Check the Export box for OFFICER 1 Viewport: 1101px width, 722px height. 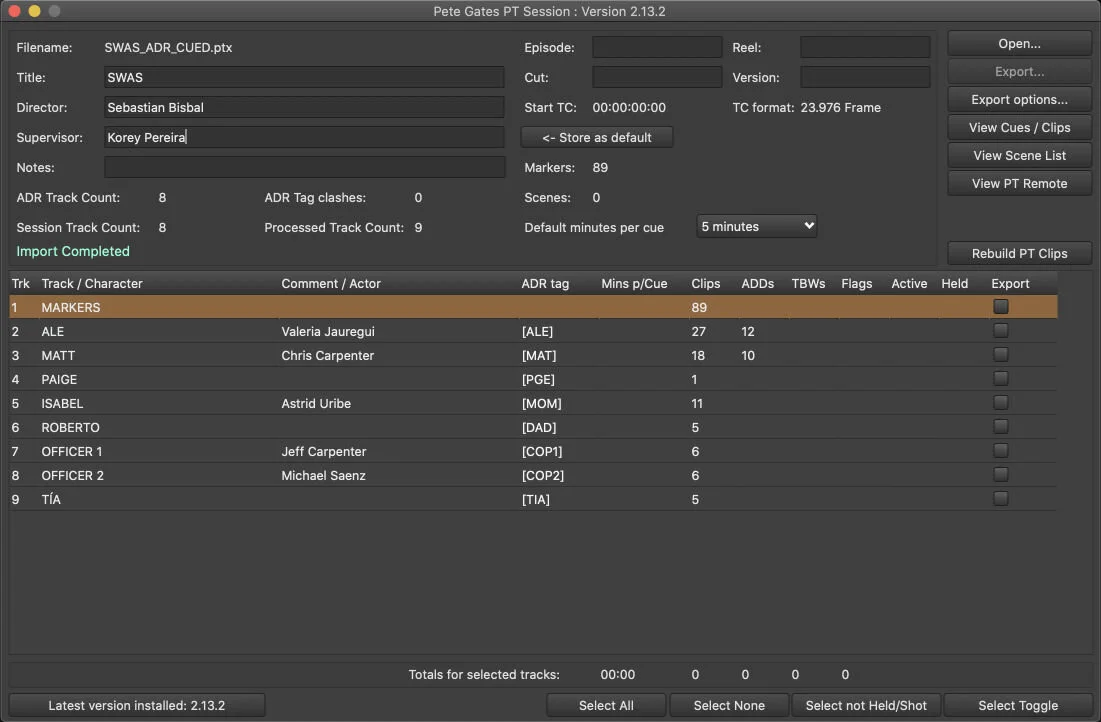tap(1001, 451)
